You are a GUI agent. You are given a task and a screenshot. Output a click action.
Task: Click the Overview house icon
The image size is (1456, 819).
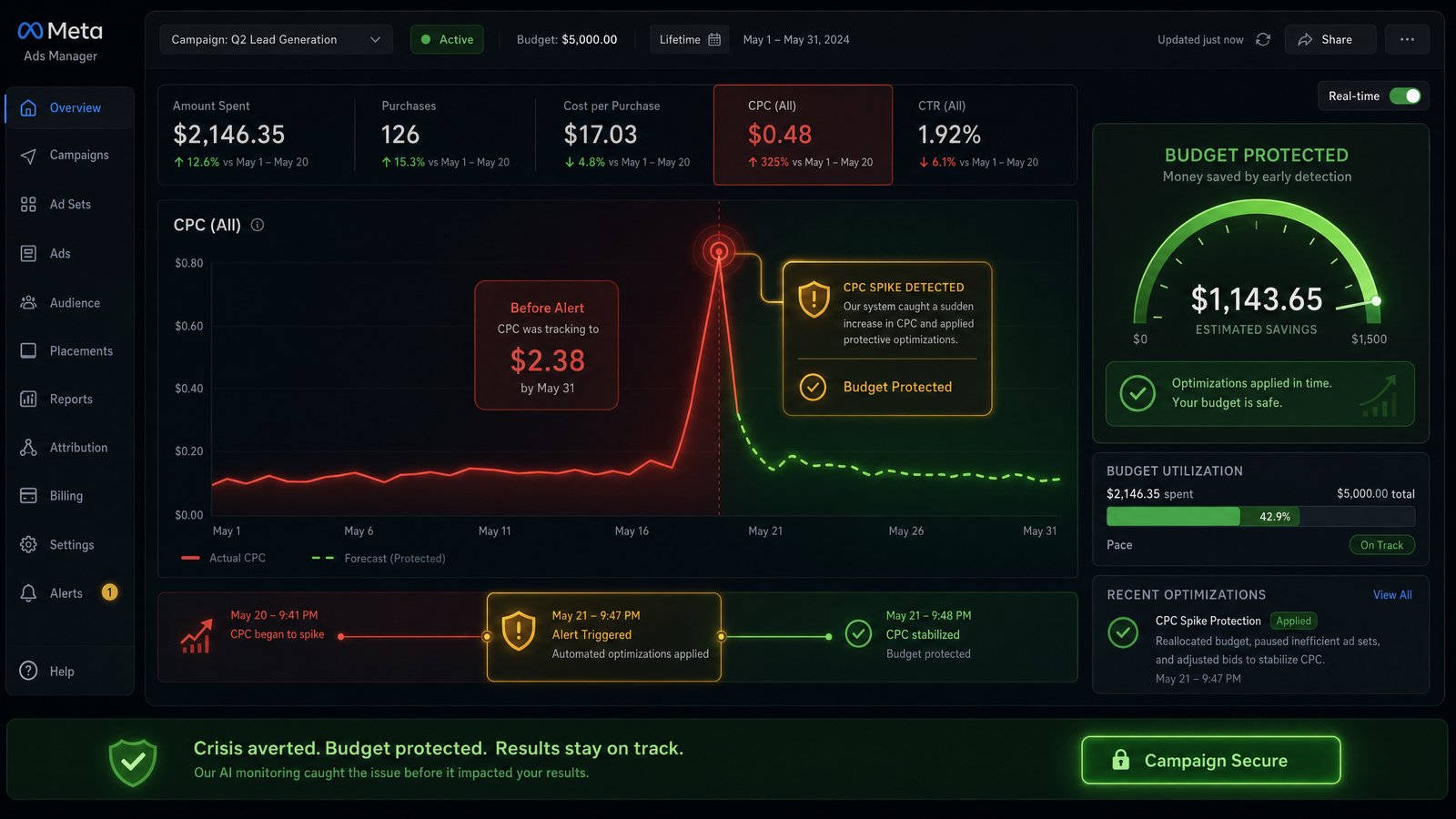pyautogui.click(x=28, y=107)
